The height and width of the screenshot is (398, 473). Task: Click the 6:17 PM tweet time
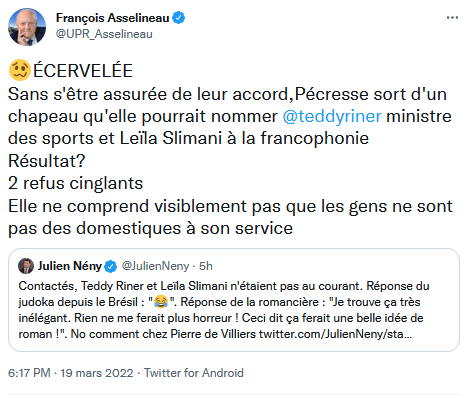pos(29,373)
